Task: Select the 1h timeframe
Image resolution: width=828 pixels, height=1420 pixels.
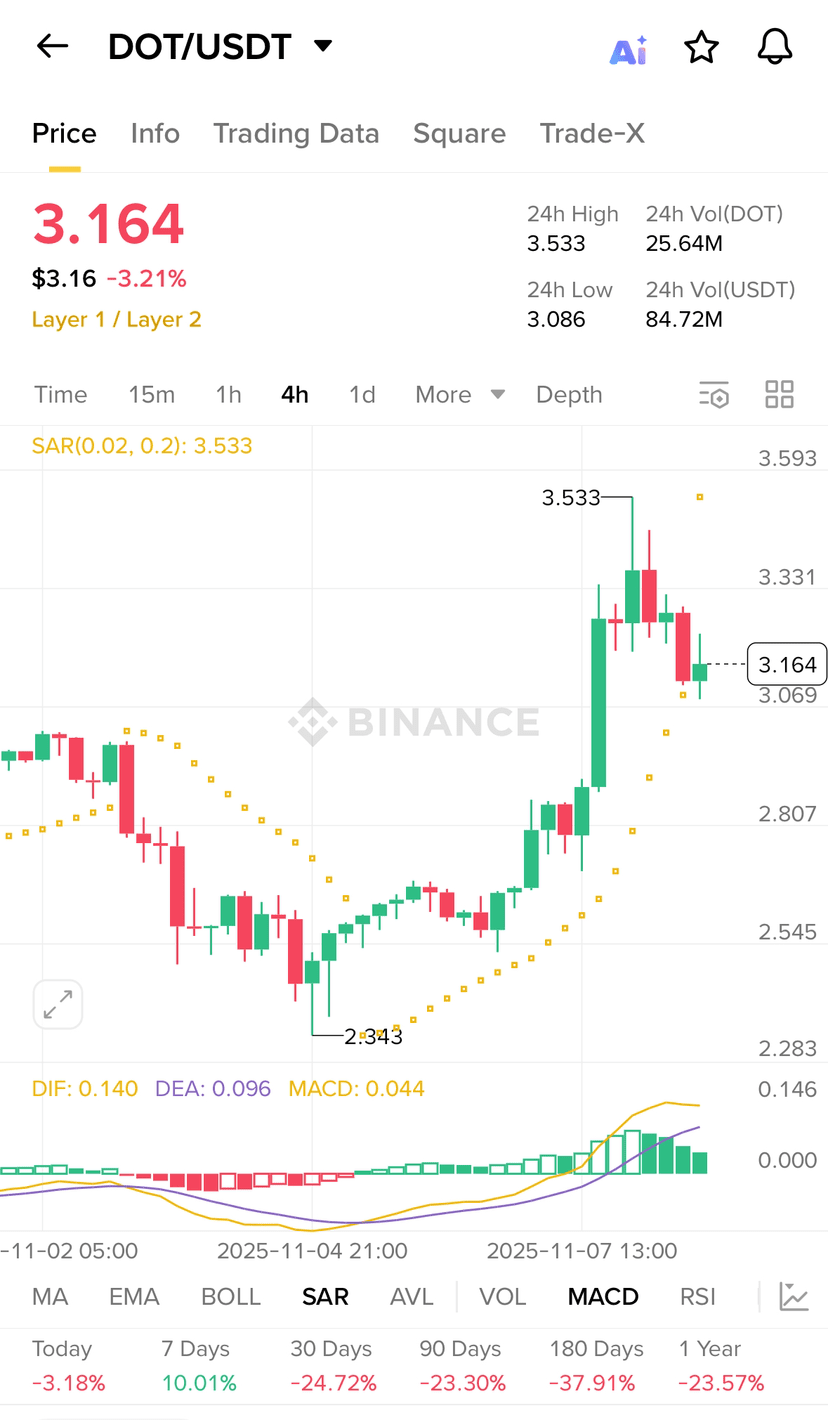Action: [229, 395]
